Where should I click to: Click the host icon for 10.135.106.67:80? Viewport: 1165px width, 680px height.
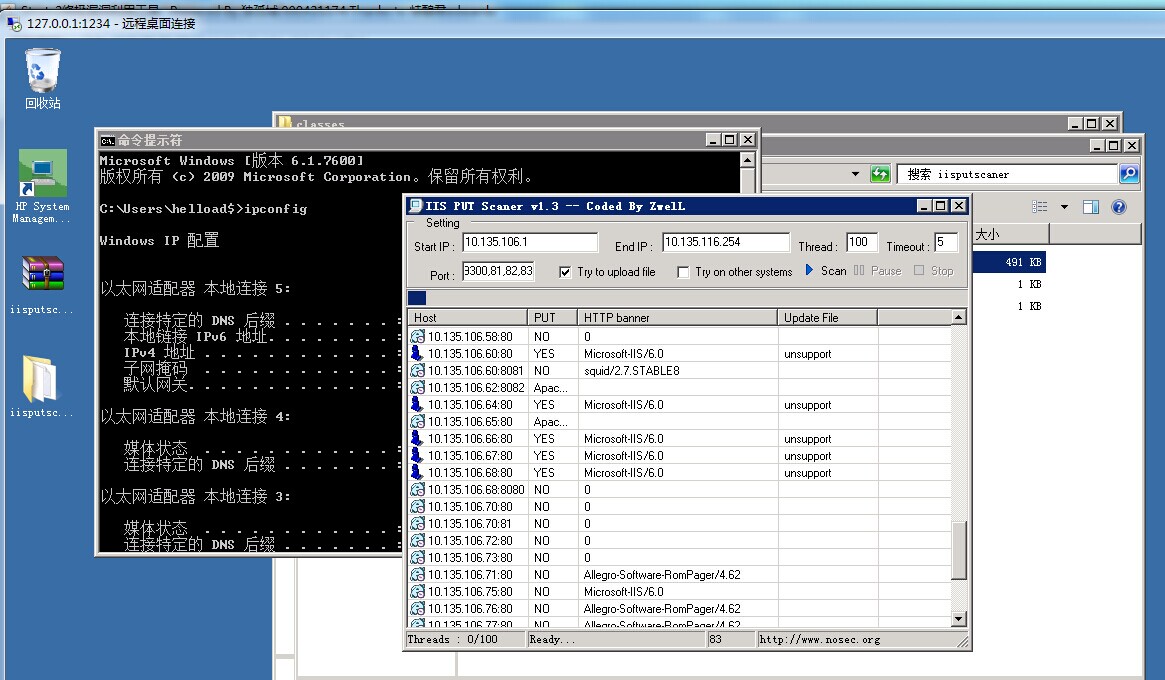pos(417,456)
